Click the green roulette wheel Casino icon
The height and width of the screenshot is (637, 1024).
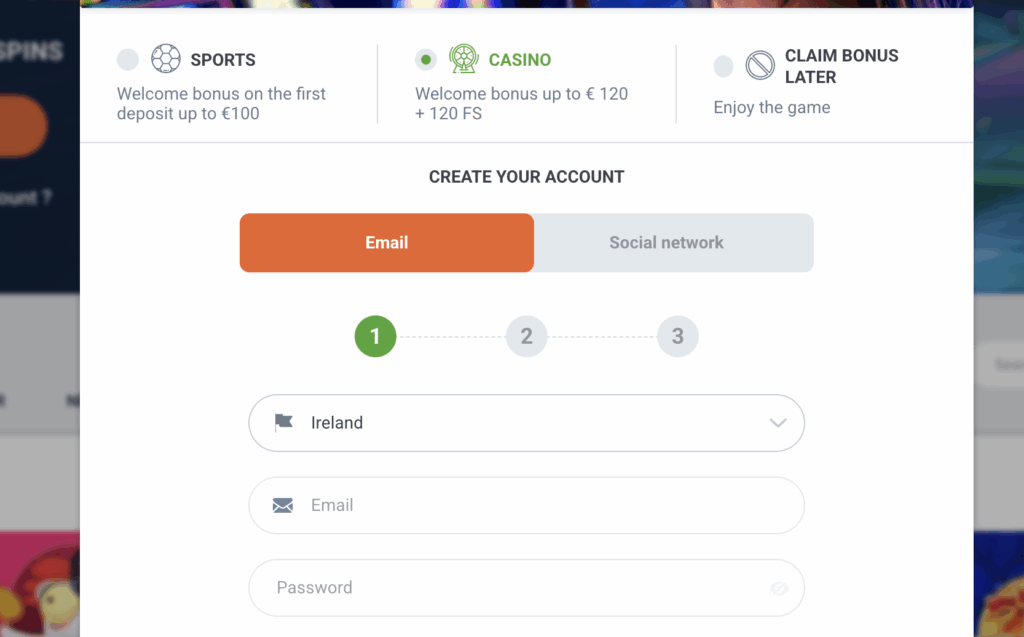[x=463, y=60]
